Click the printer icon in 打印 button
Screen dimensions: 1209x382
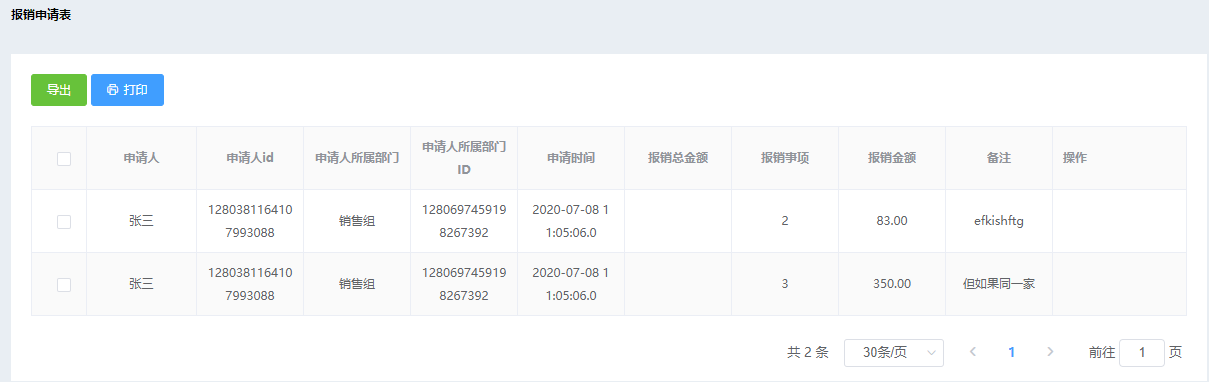point(112,90)
